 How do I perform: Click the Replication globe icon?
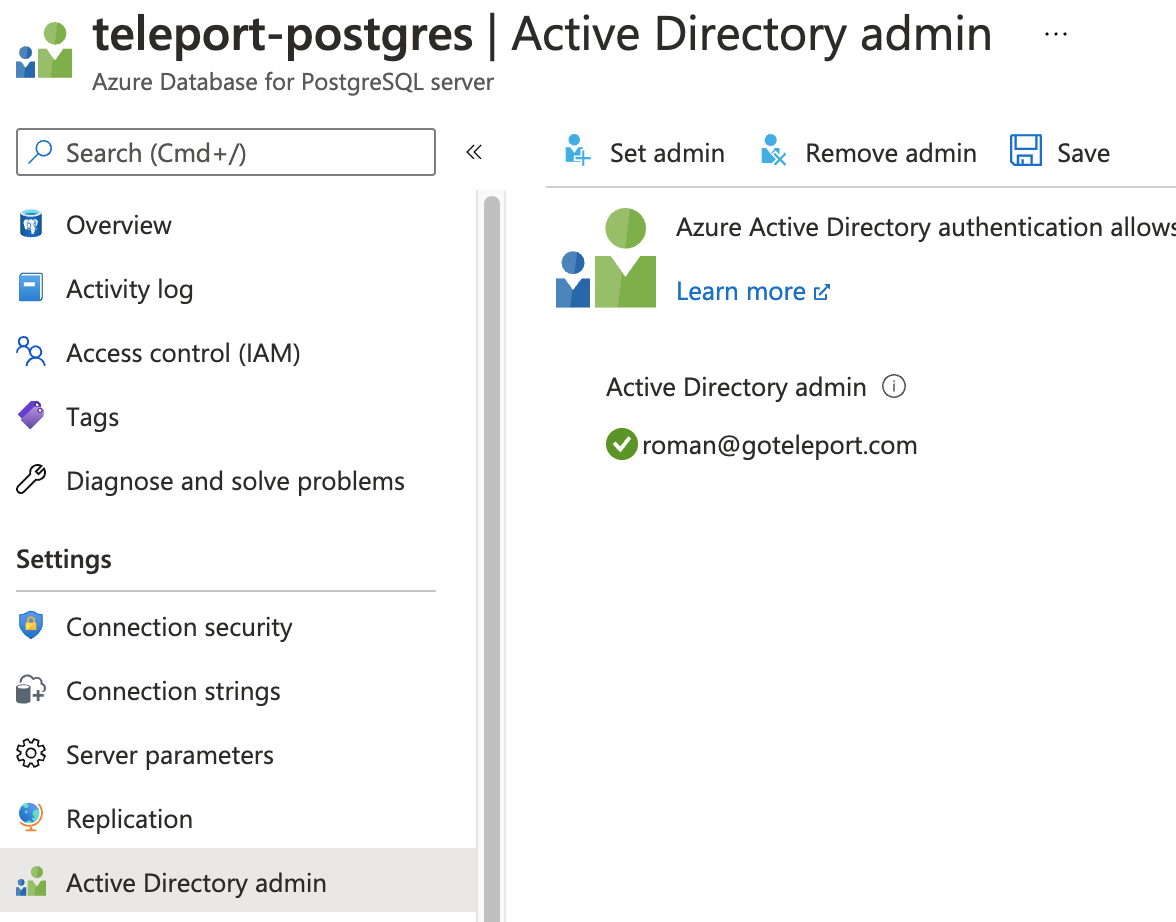31,818
